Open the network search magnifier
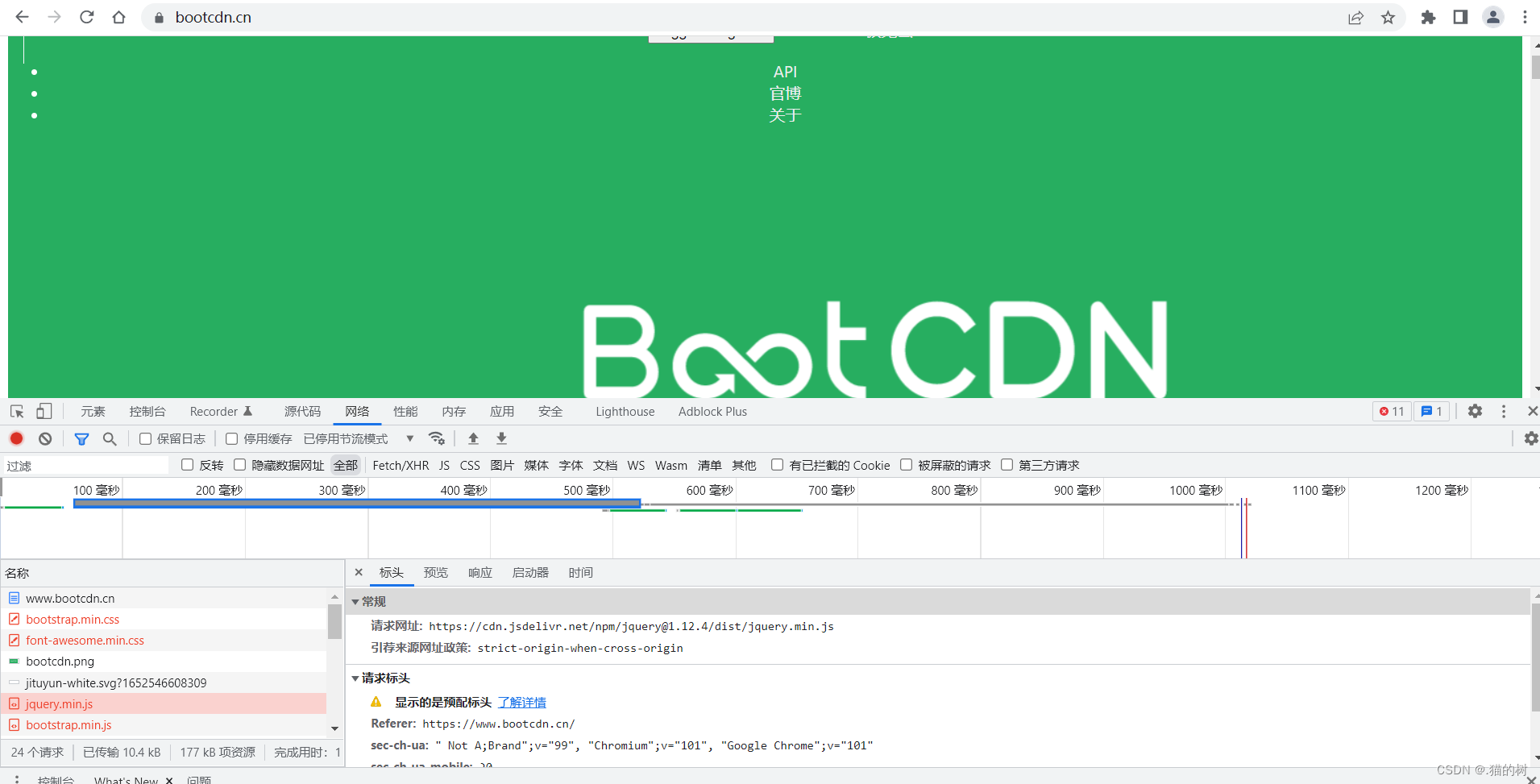1540x784 pixels. pos(110,438)
